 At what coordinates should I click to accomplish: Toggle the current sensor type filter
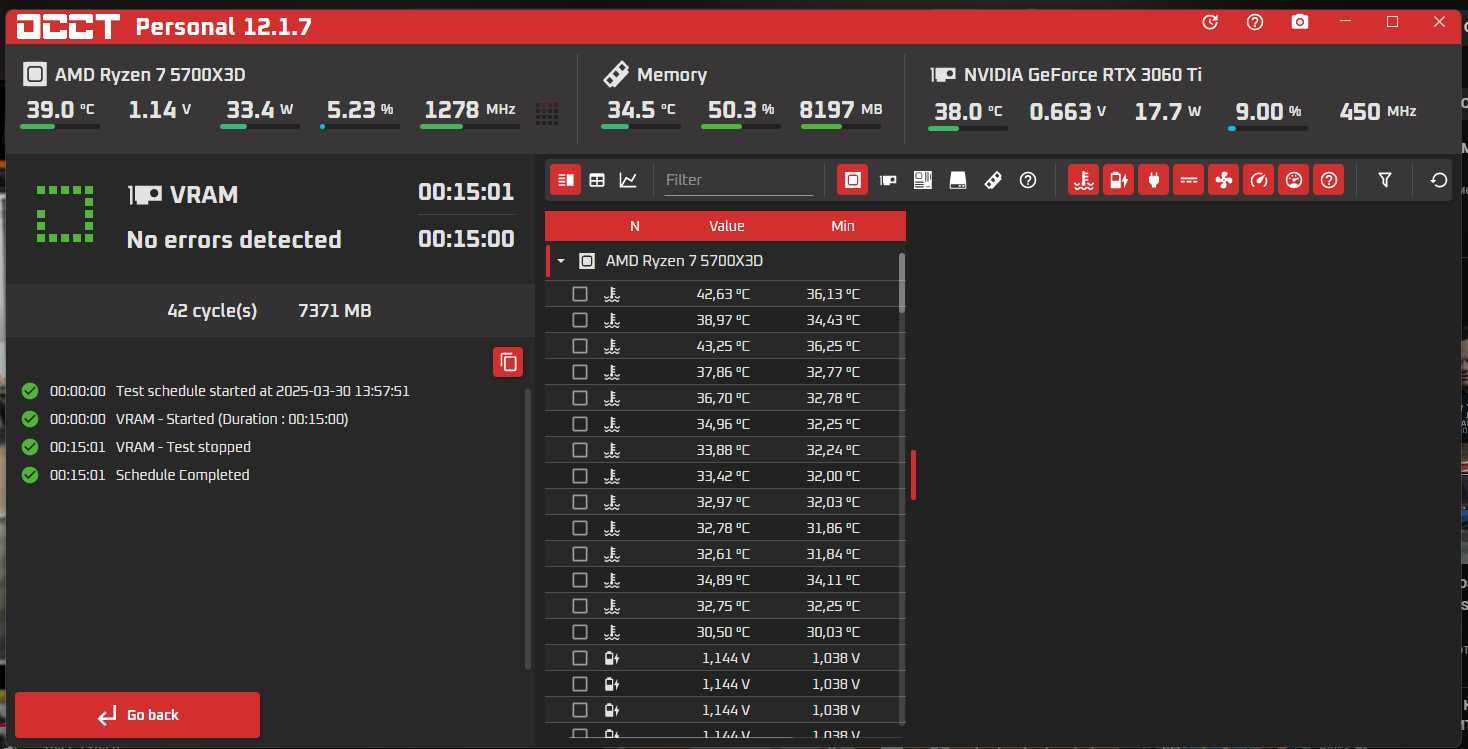pos(1189,180)
